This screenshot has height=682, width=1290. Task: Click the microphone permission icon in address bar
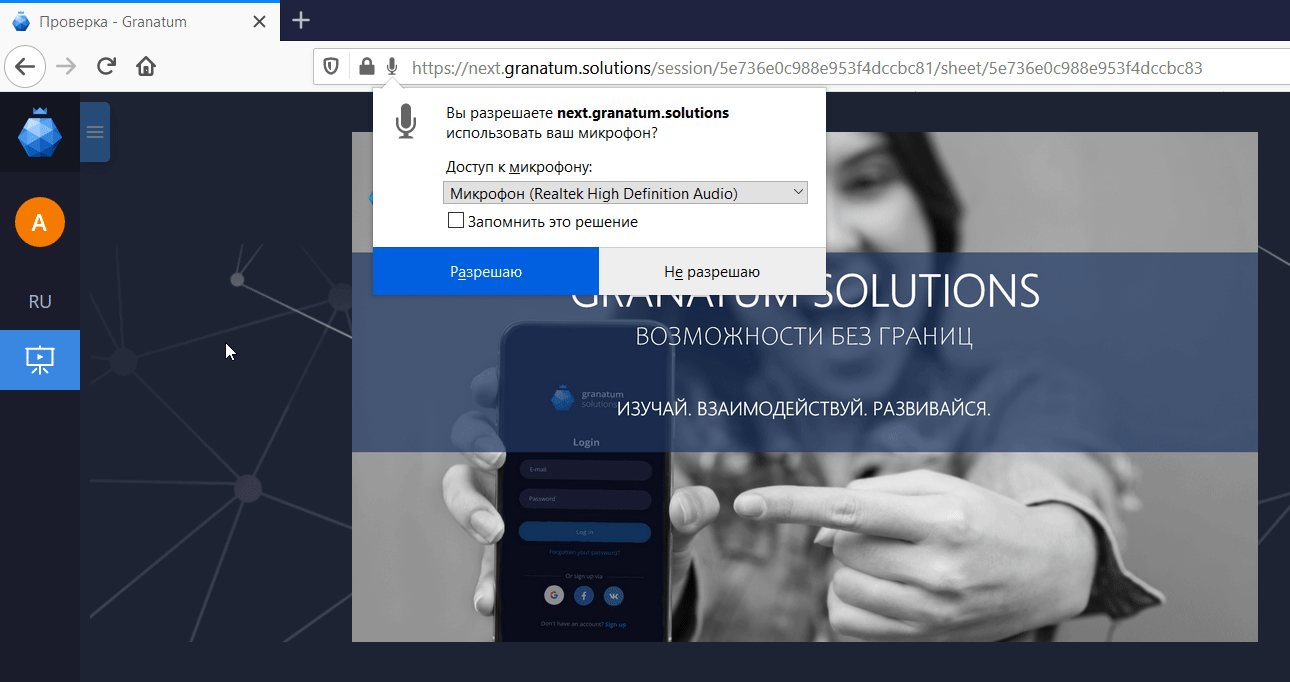(x=391, y=67)
